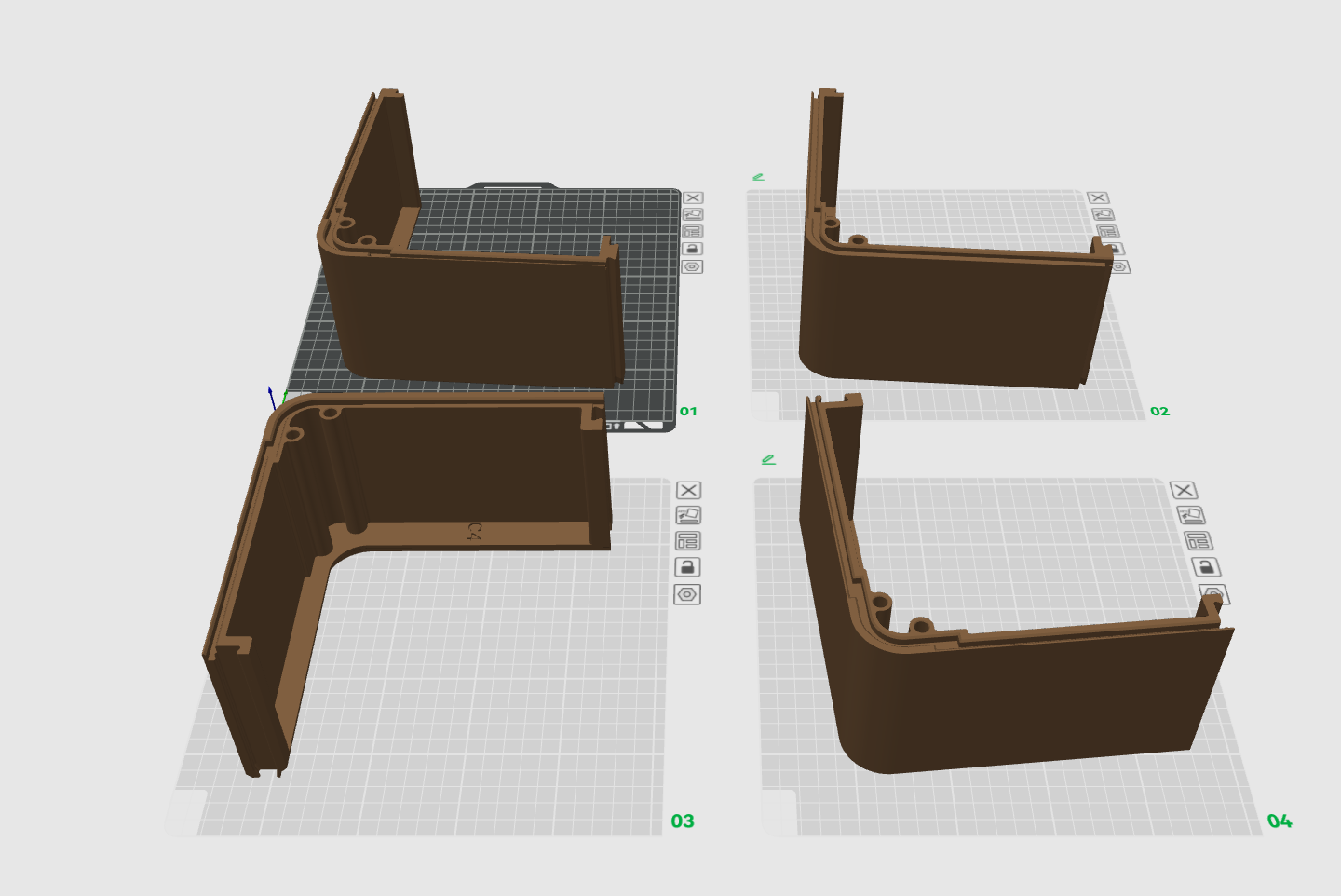Auto-orient objects on plate 01
The height and width of the screenshot is (896, 1341).
pyautogui.click(x=693, y=214)
